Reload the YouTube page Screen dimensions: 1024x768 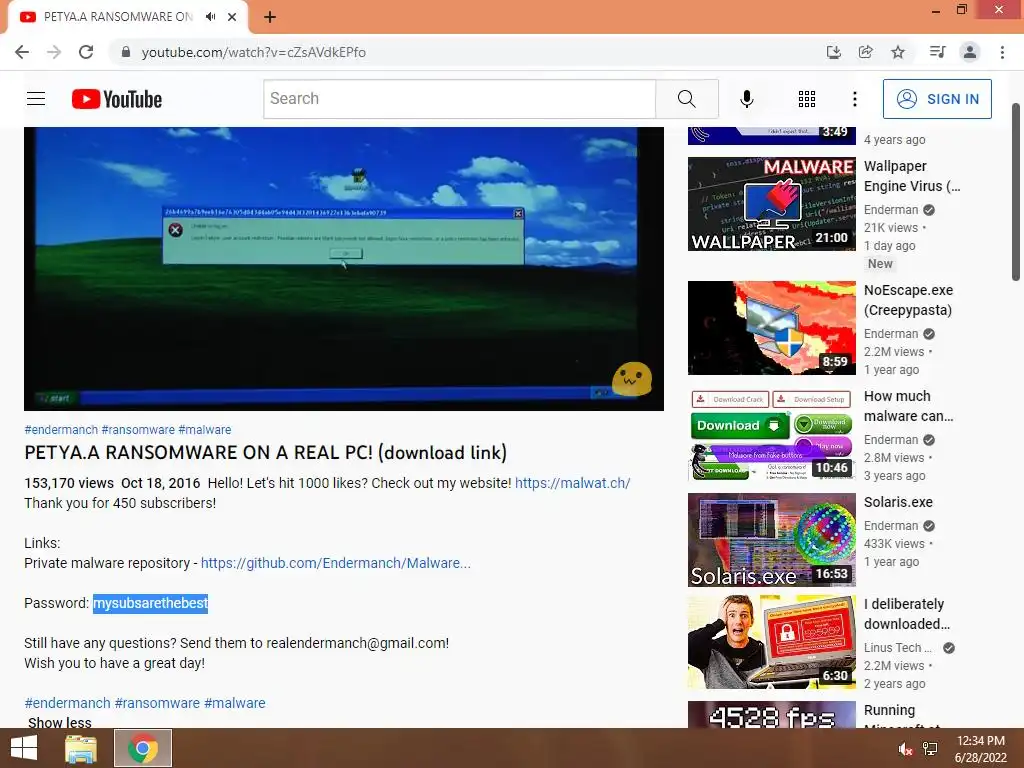(86, 52)
